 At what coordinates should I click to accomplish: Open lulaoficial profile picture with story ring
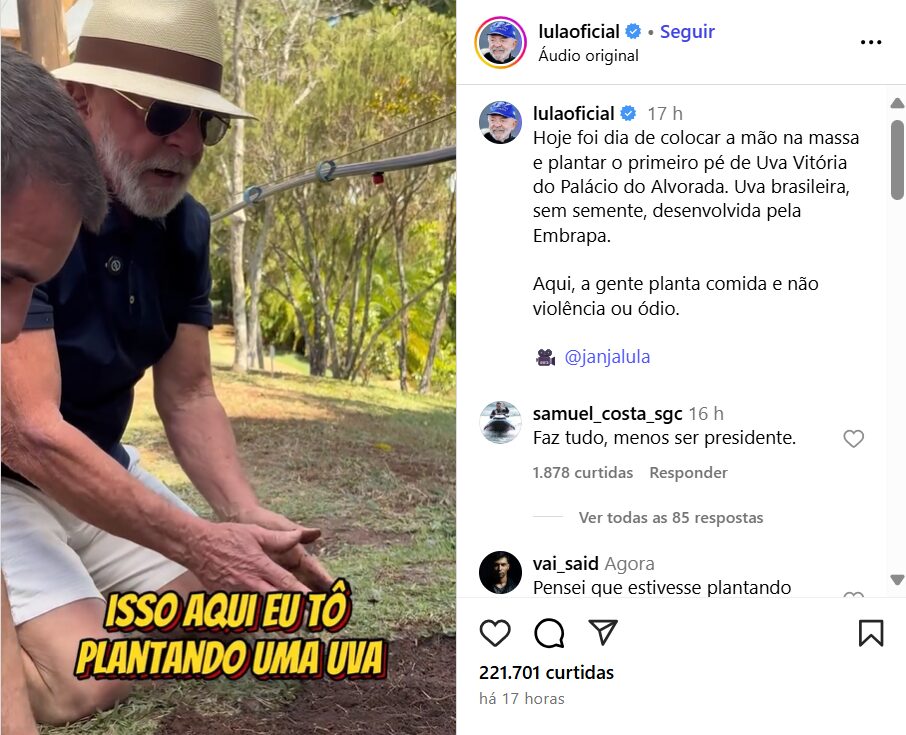pyautogui.click(x=500, y=43)
